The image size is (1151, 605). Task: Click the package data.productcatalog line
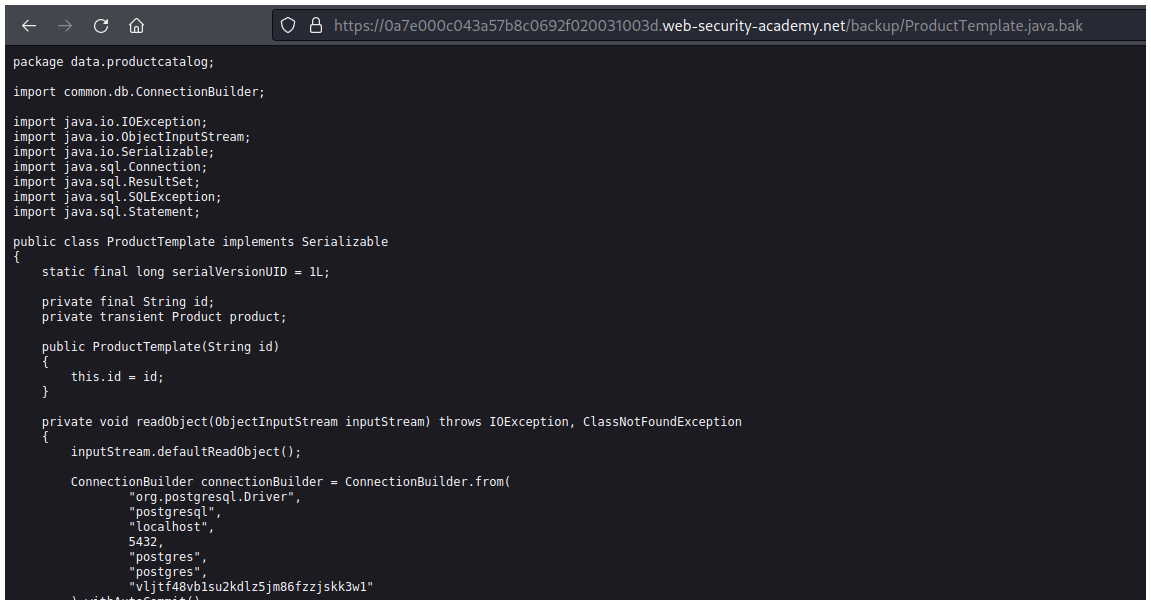point(113,62)
